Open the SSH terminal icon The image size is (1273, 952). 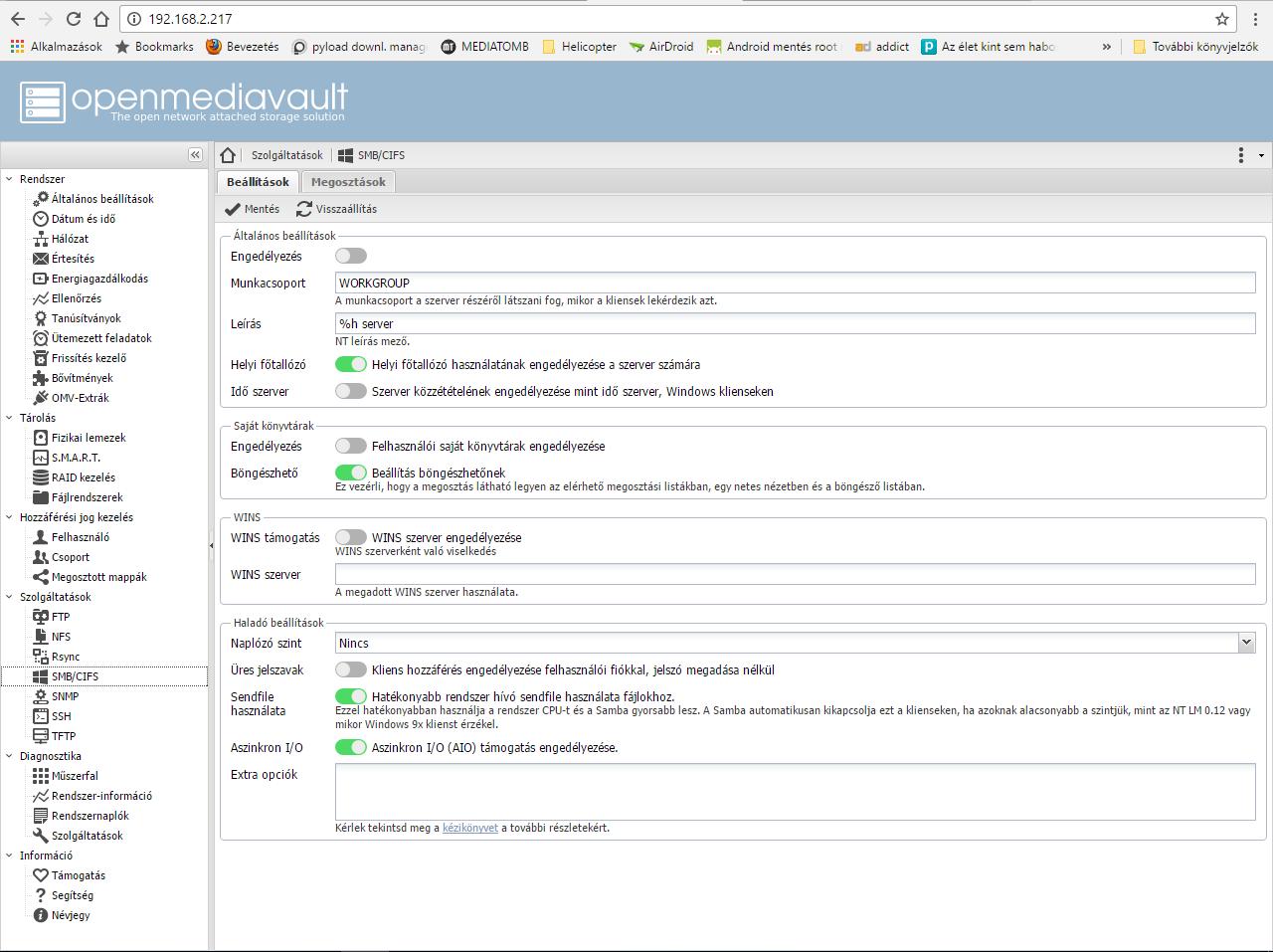(41, 716)
